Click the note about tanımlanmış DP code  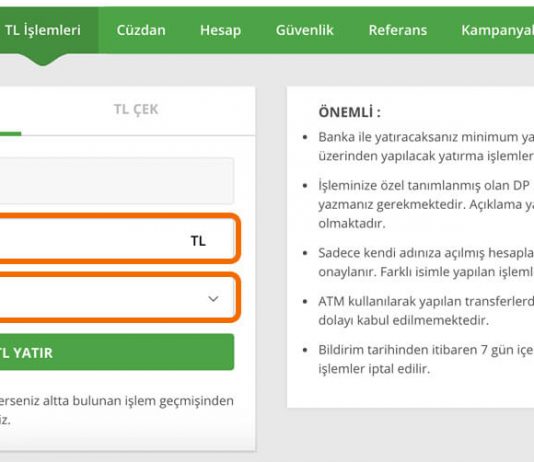click(x=426, y=204)
